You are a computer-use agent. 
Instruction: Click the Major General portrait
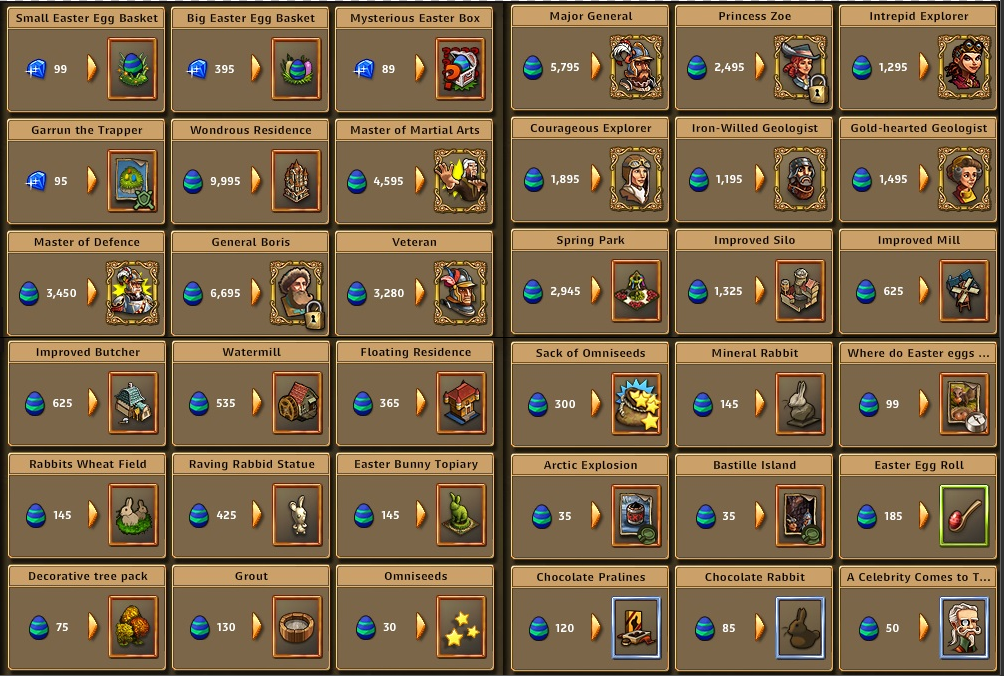click(636, 67)
